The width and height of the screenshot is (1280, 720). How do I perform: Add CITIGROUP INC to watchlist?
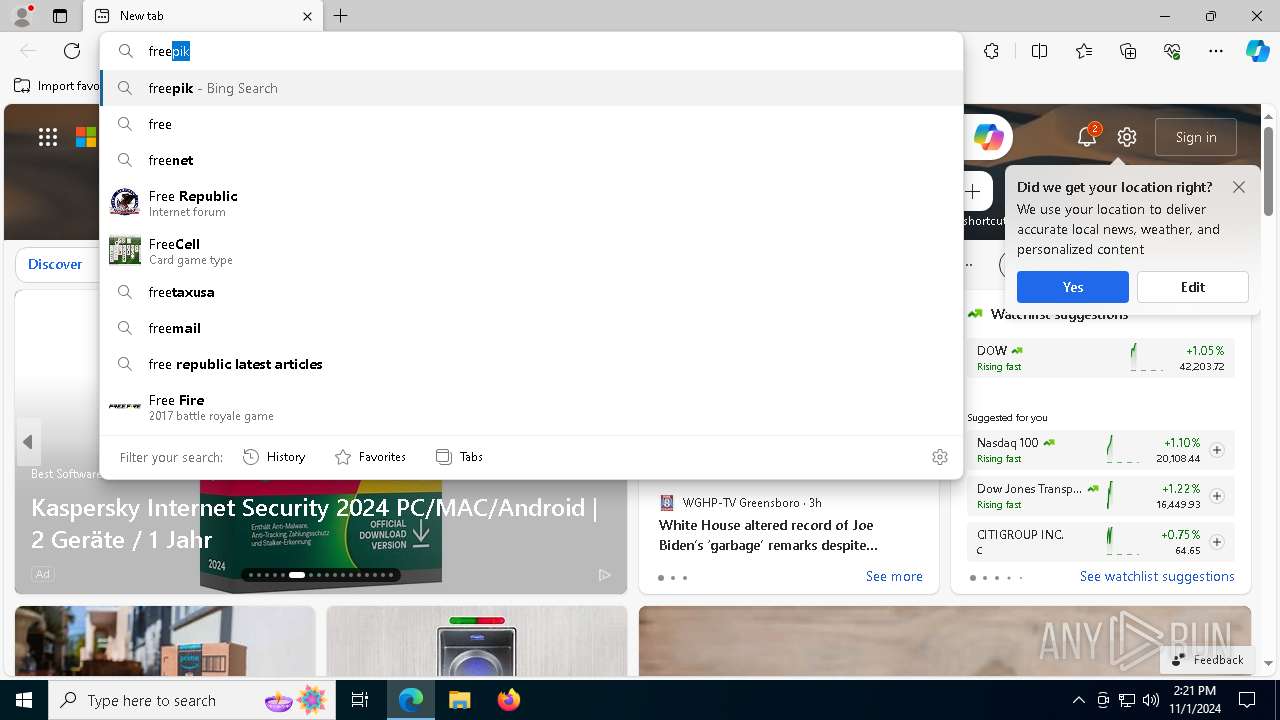coord(1217,542)
